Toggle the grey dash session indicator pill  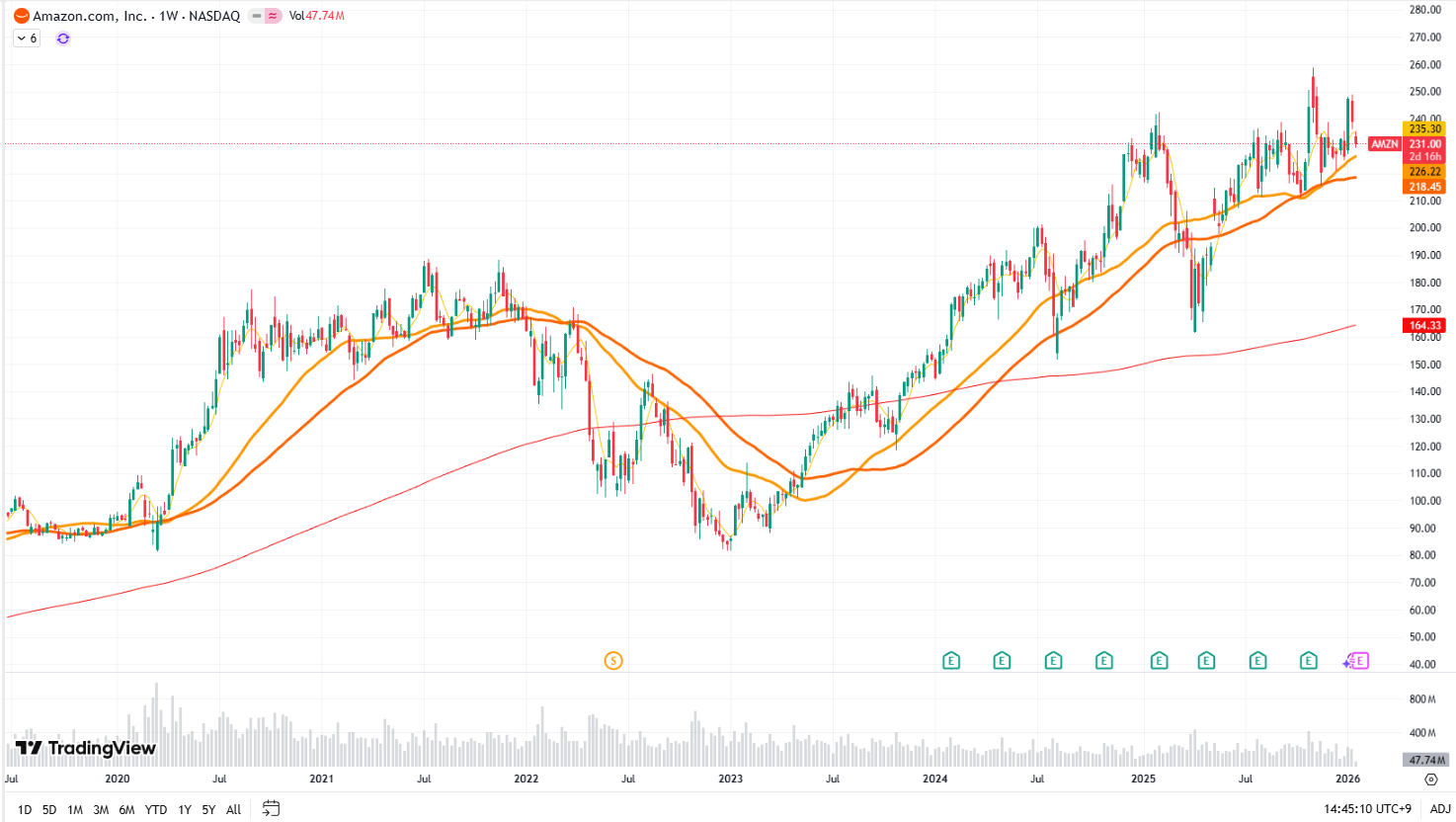click(257, 16)
